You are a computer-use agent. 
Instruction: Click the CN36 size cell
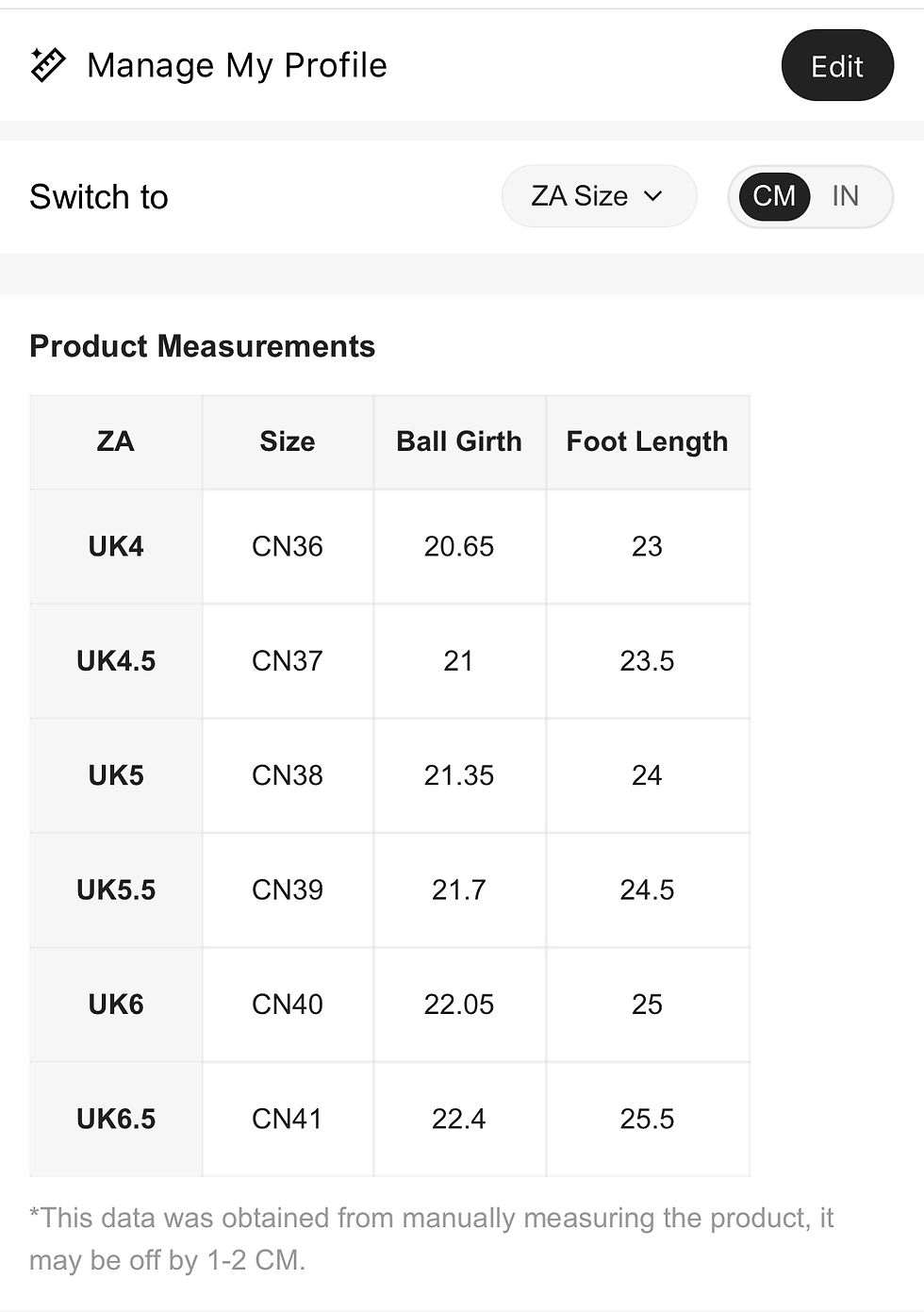coord(288,546)
